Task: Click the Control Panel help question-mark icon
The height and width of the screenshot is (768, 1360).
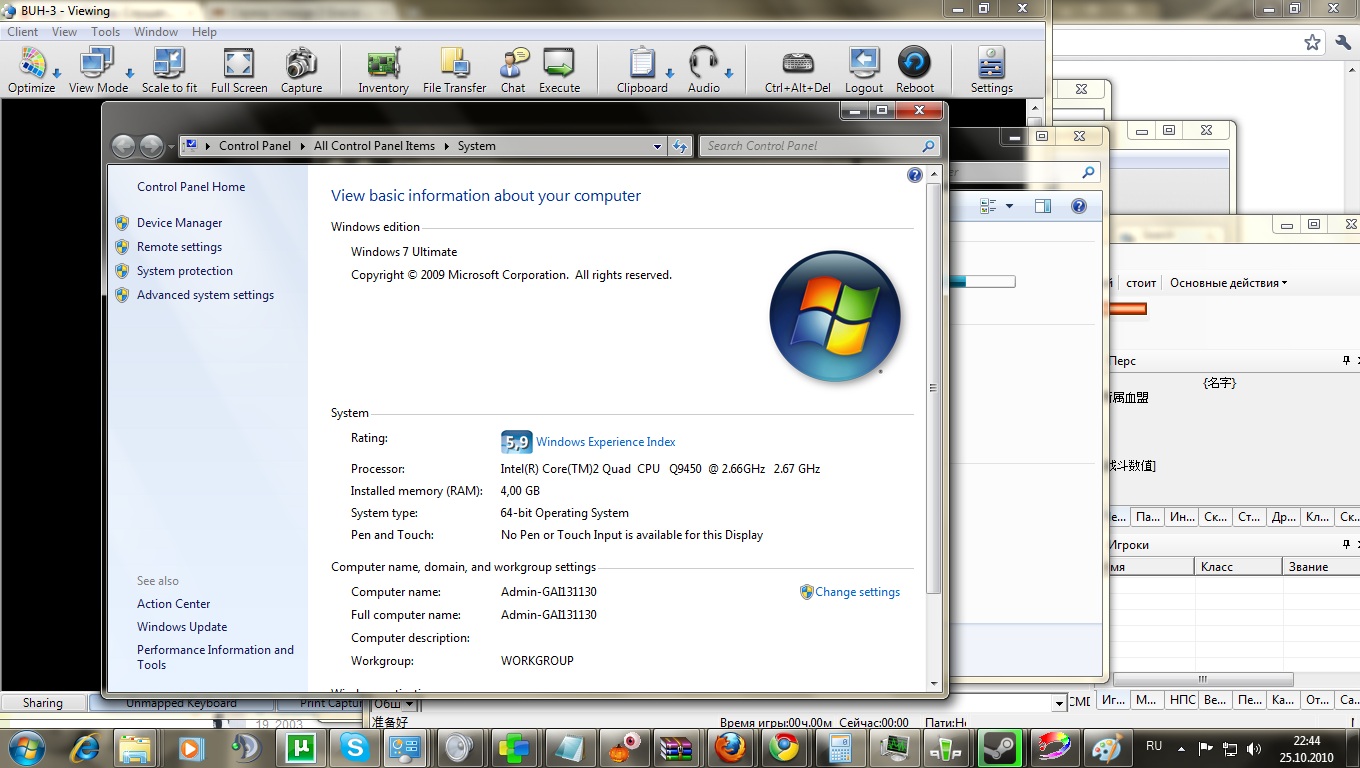Action: pos(914,175)
